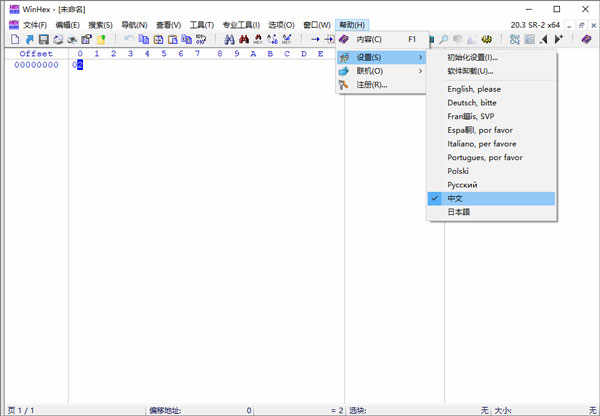Click the Go to offset arrow icon
Viewport: 600px width, 416px height.
(315, 39)
